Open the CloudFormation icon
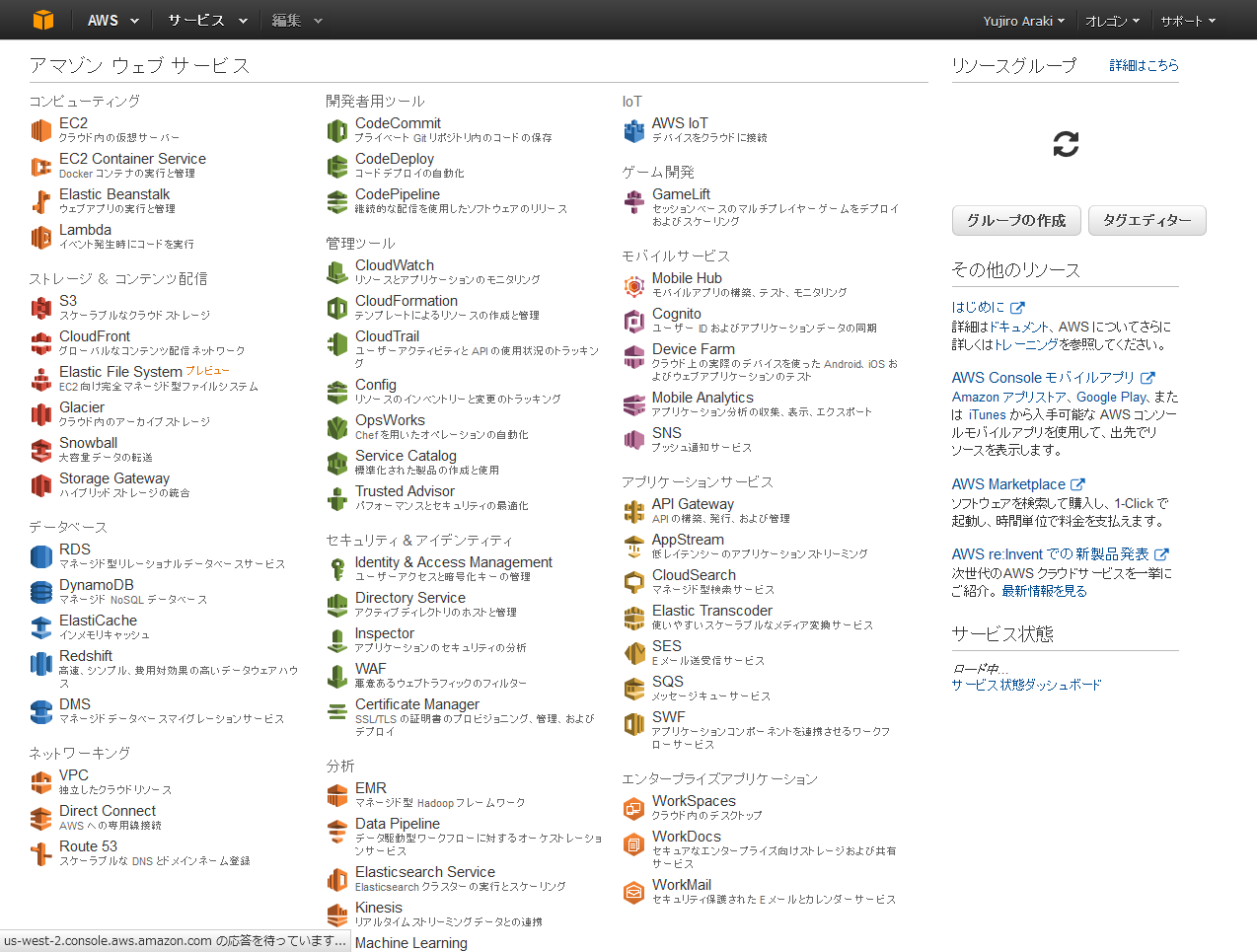Image resolution: width=1257 pixels, height=952 pixels. coord(337,308)
